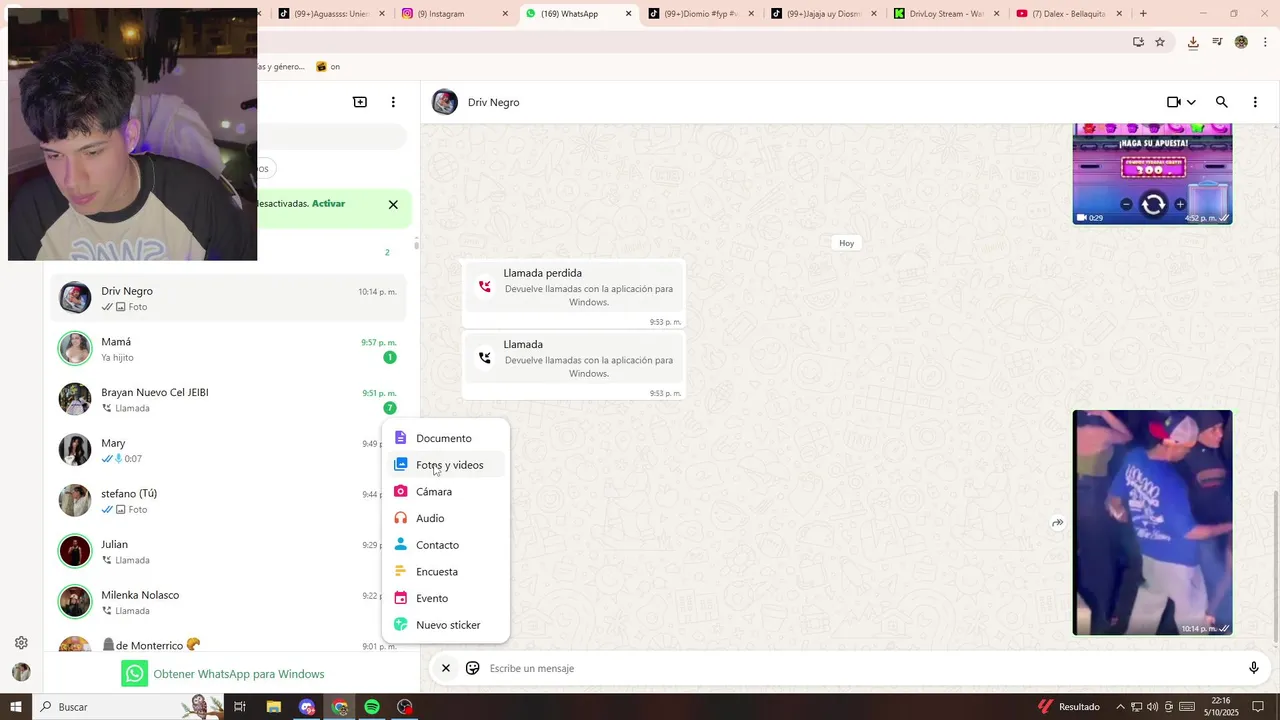Dismiss the notifications banner

(393, 204)
